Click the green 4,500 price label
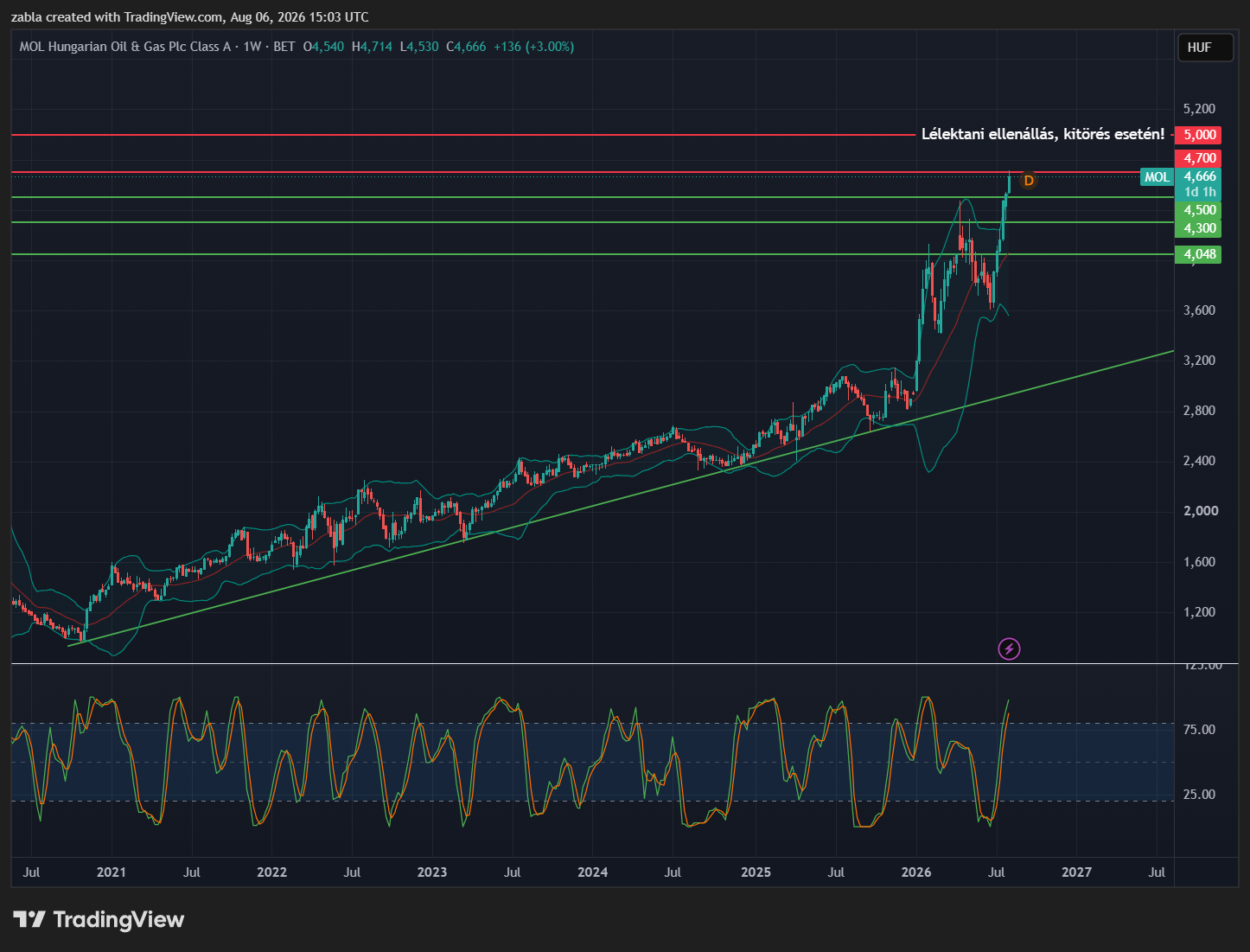 coord(1198,210)
